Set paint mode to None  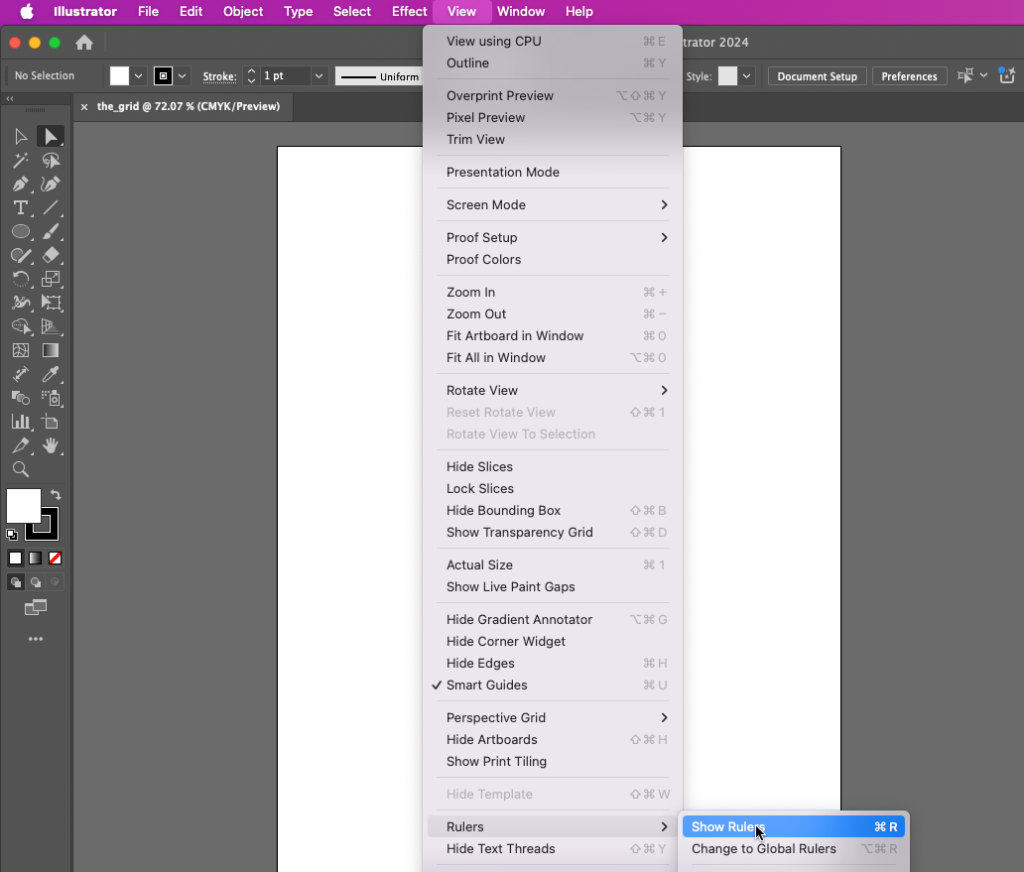tap(56, 558)
